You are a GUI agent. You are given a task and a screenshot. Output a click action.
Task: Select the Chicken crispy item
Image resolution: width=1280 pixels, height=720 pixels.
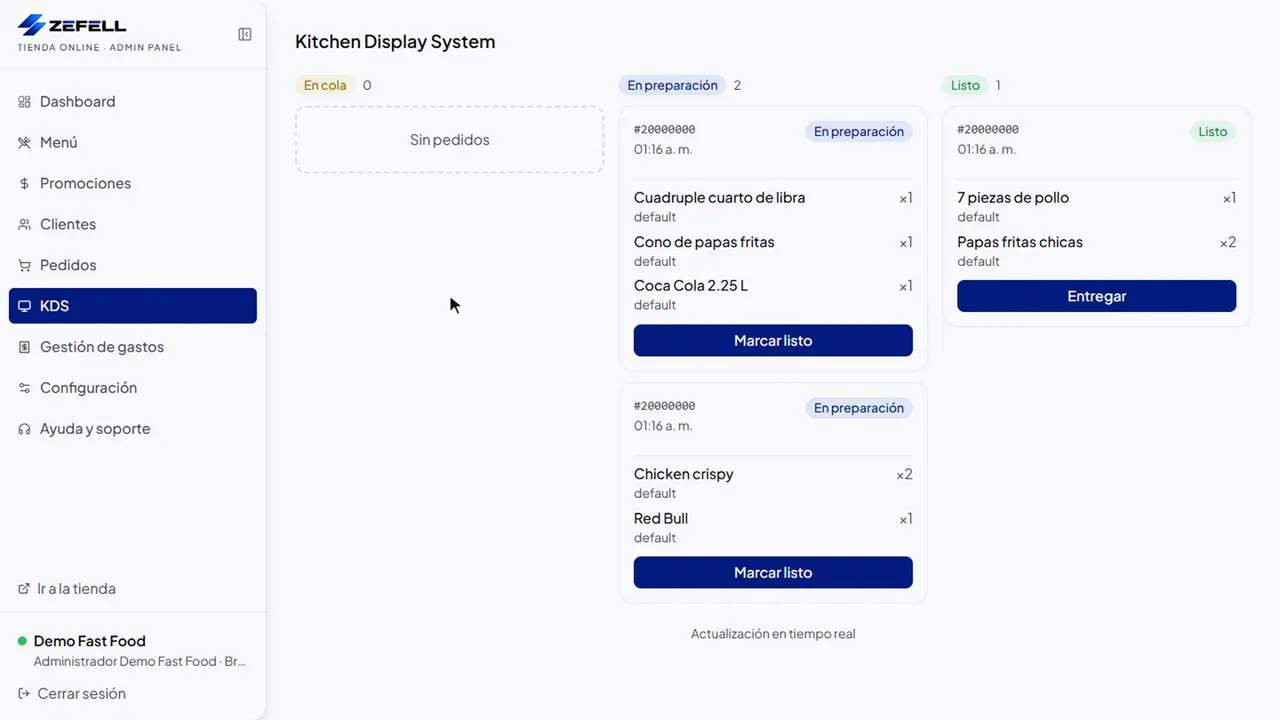684,474
